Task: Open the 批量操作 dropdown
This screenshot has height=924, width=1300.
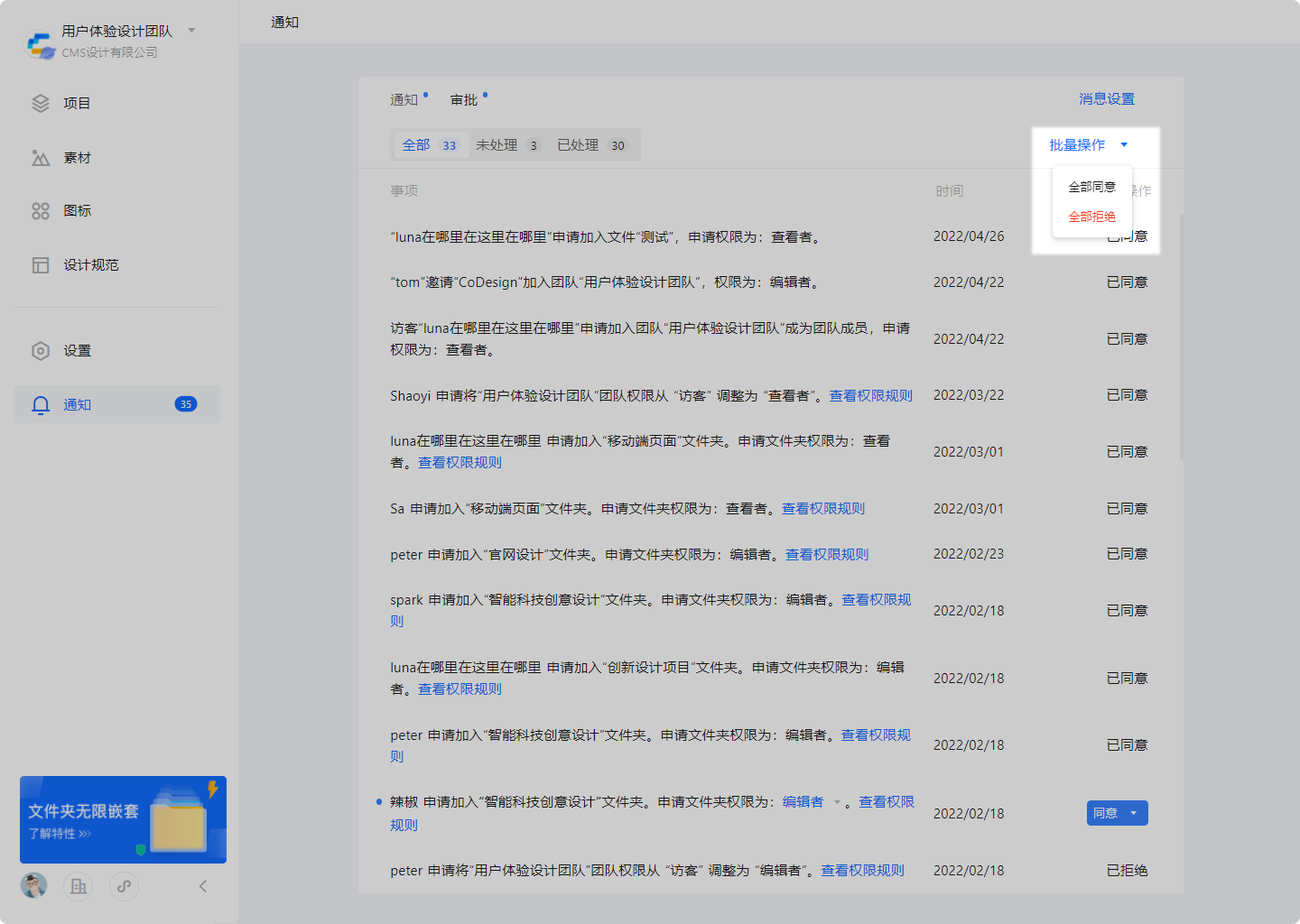Action: point(1089,145)
